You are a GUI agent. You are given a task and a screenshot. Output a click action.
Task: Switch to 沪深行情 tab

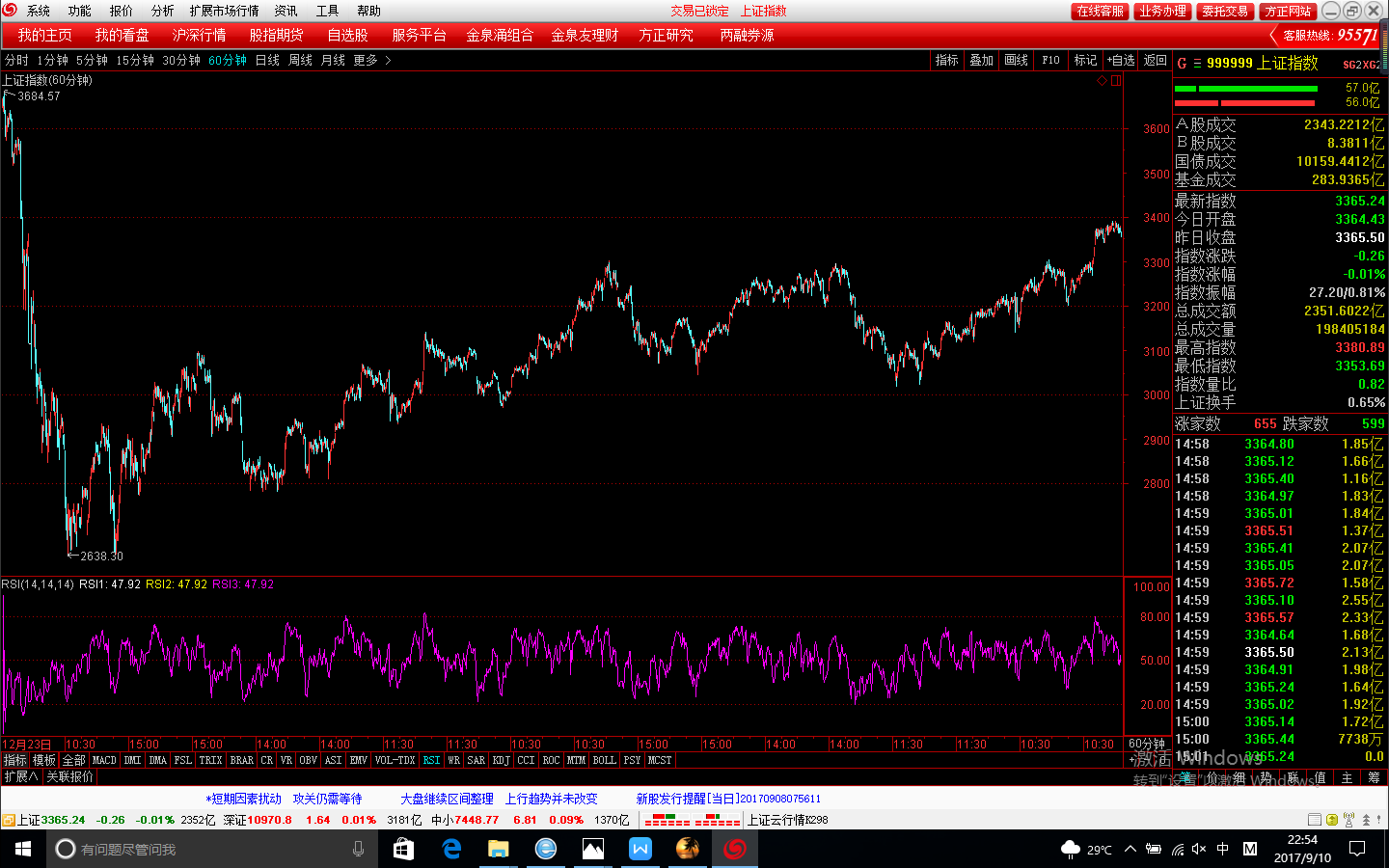click(x=200, y=35)
